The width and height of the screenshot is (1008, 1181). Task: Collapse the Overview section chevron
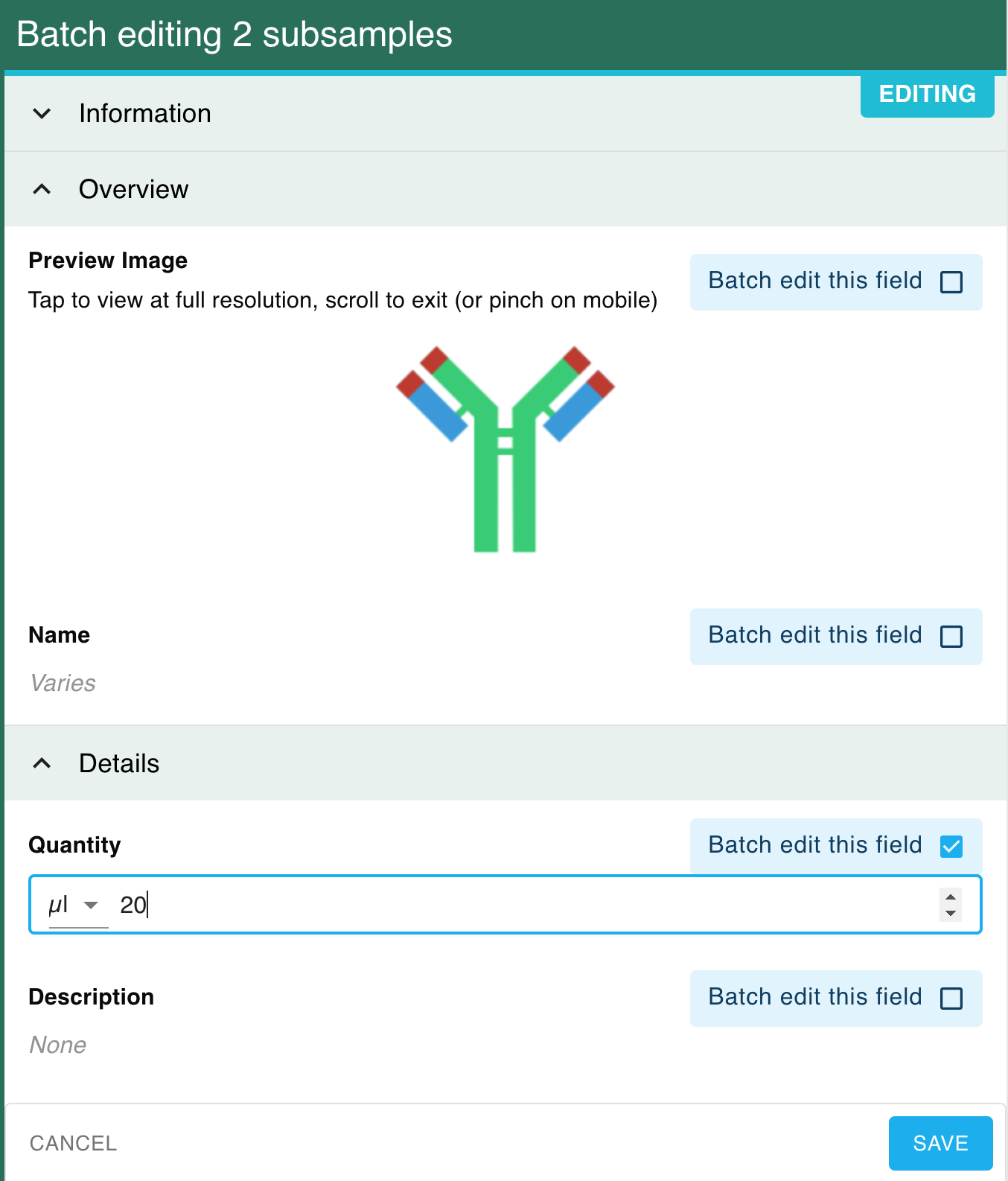point(42,189)
